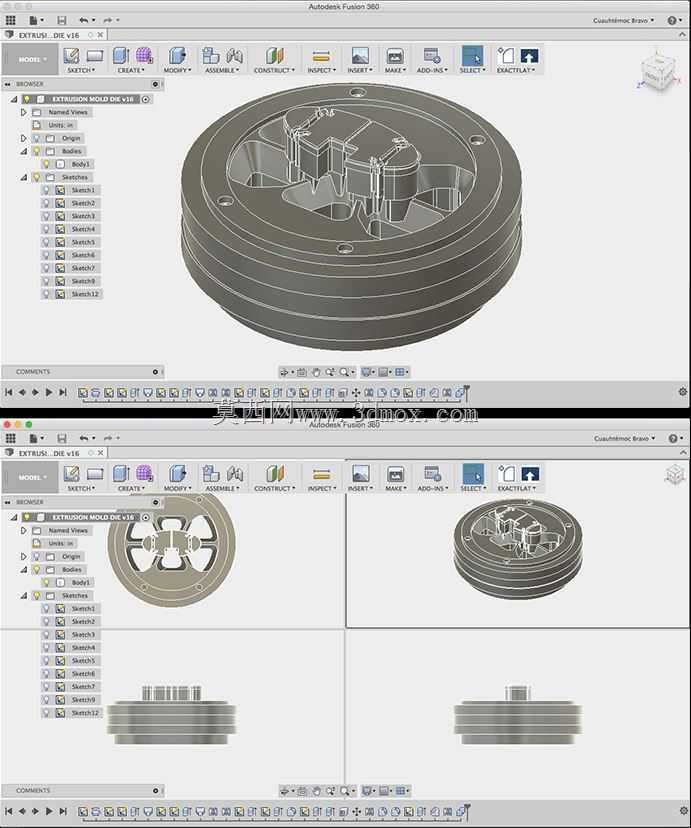Toggle Sketch3 visibility bulb in bottom window

pyautogui.click(x=46, y=634)
